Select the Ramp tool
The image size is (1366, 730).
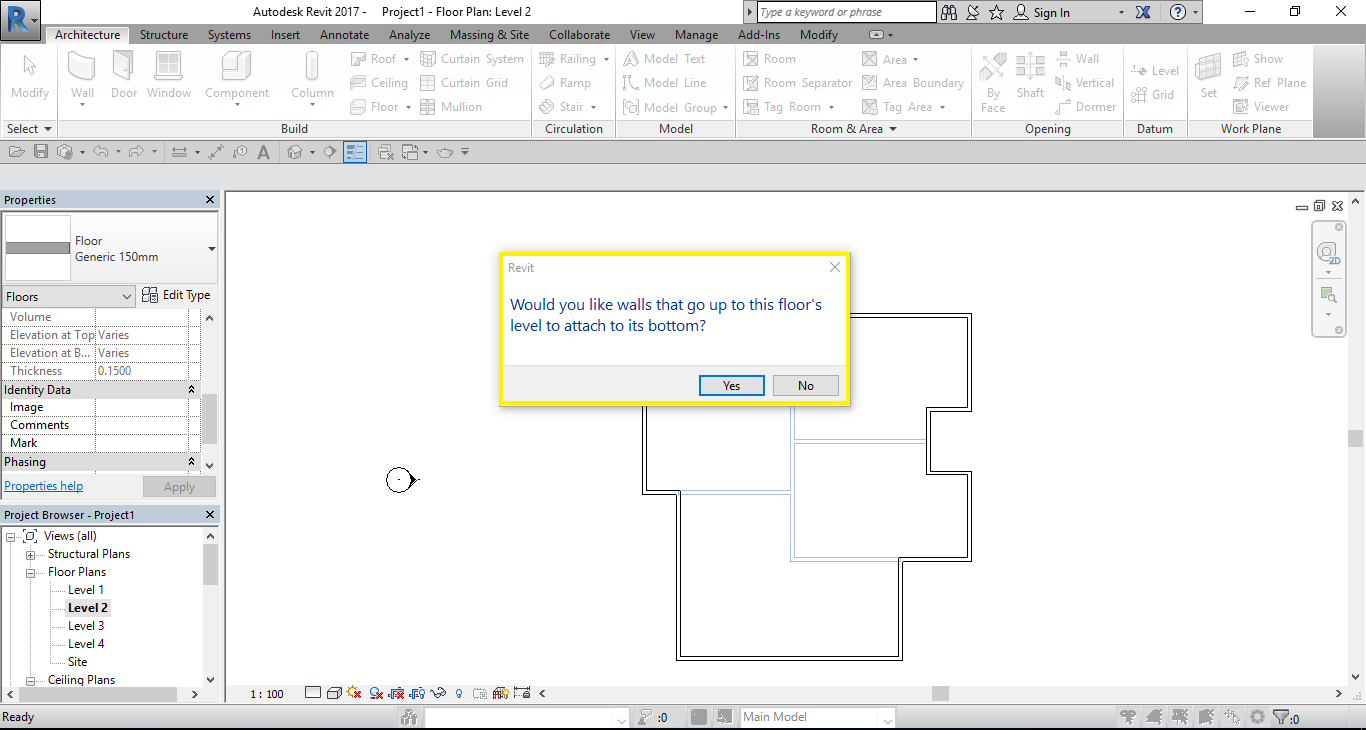click(x=565, y=83)
